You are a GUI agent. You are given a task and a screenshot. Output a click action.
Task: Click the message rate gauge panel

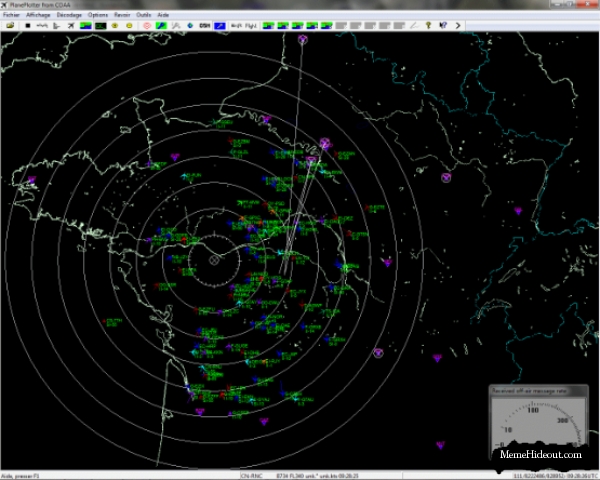pos(541,418)
